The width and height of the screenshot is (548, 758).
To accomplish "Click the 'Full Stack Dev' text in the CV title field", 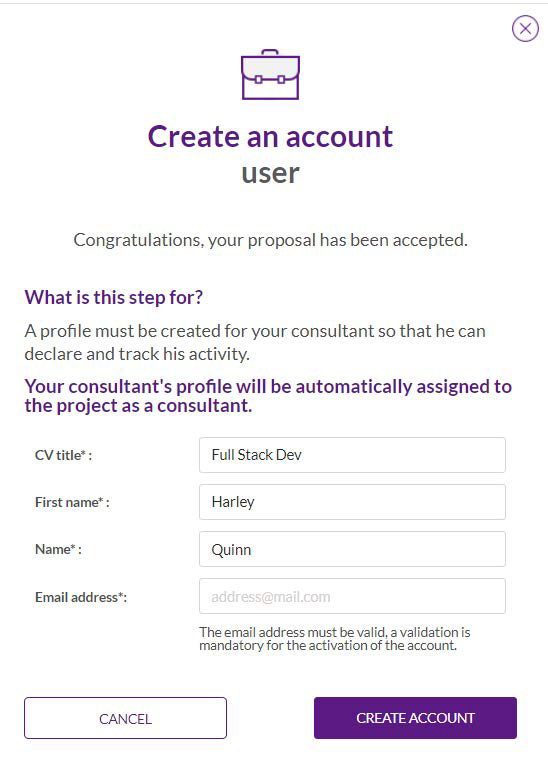I will [x=257, y=455].
